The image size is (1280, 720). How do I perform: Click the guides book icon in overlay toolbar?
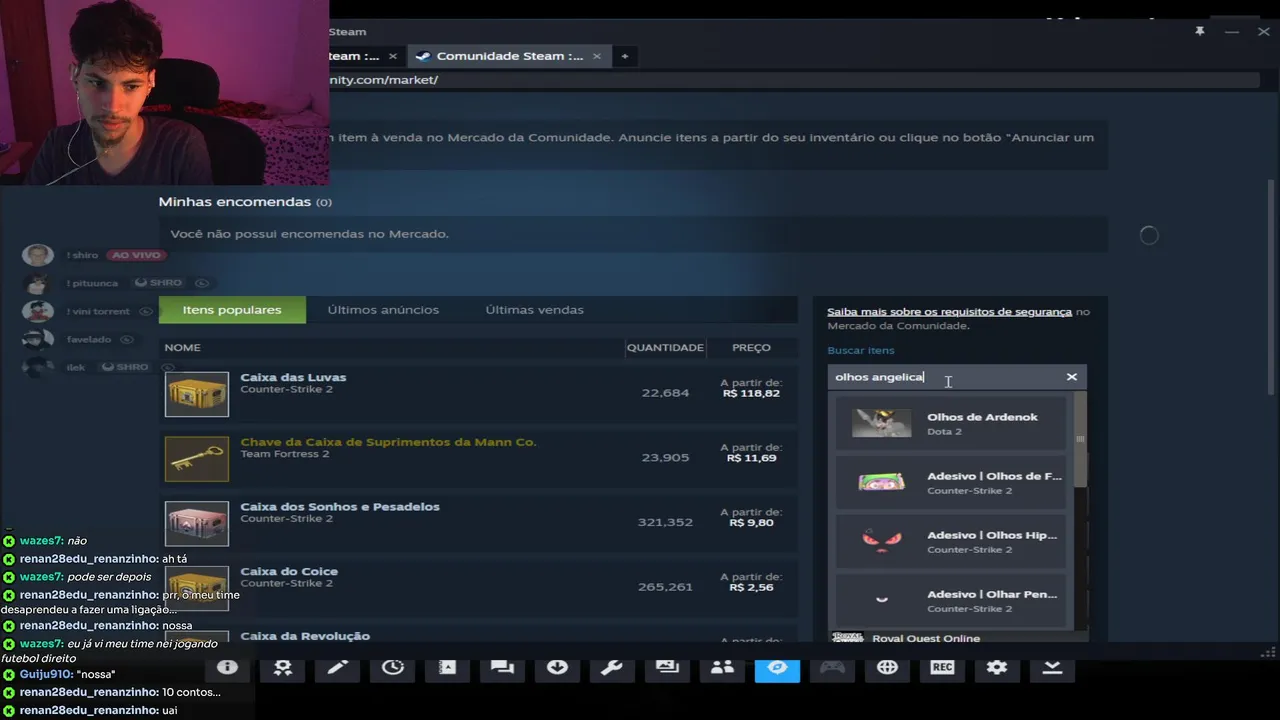click(447, 667)
